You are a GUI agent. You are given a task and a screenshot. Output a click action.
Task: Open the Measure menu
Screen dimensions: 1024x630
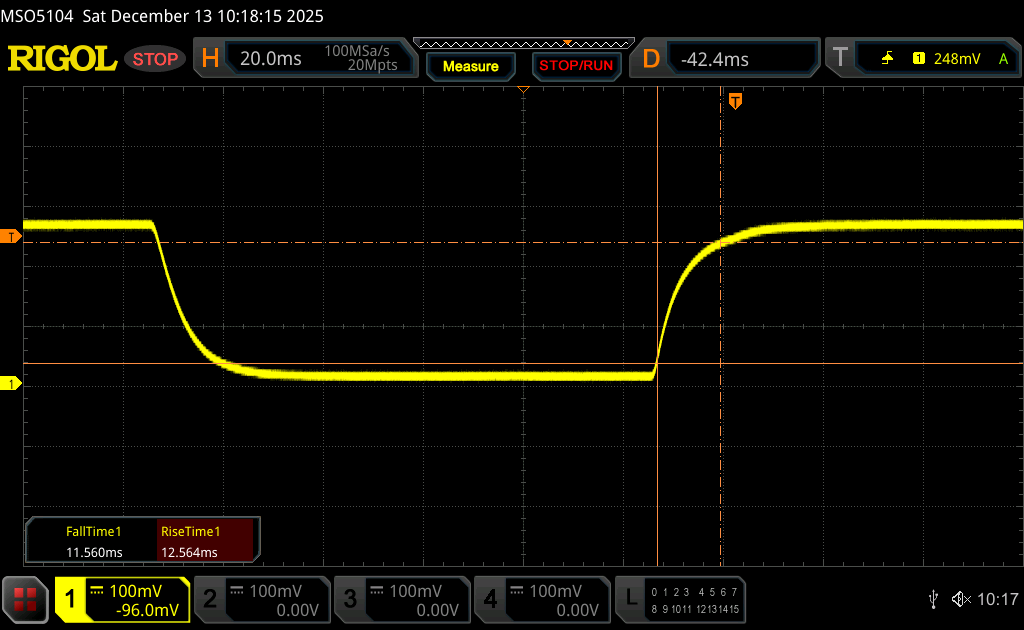[470, 66]
